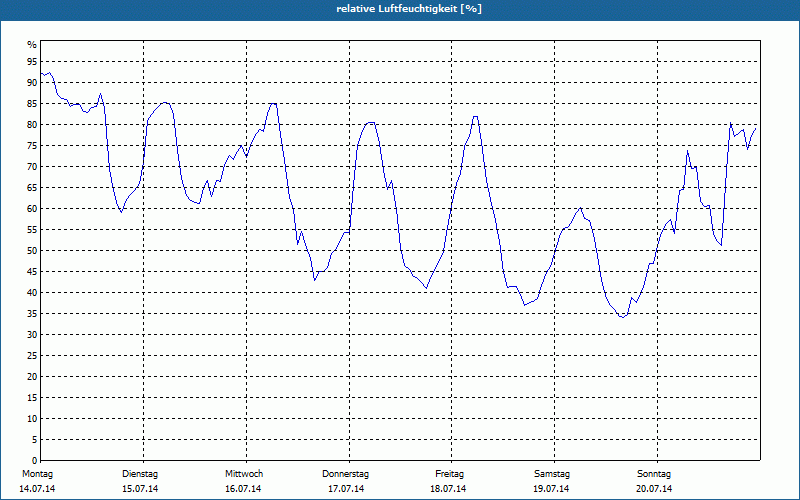The height and width of the screenshot is (500, 800).
Task: Click the '%' unit label on y-axis
Action: 32,44
